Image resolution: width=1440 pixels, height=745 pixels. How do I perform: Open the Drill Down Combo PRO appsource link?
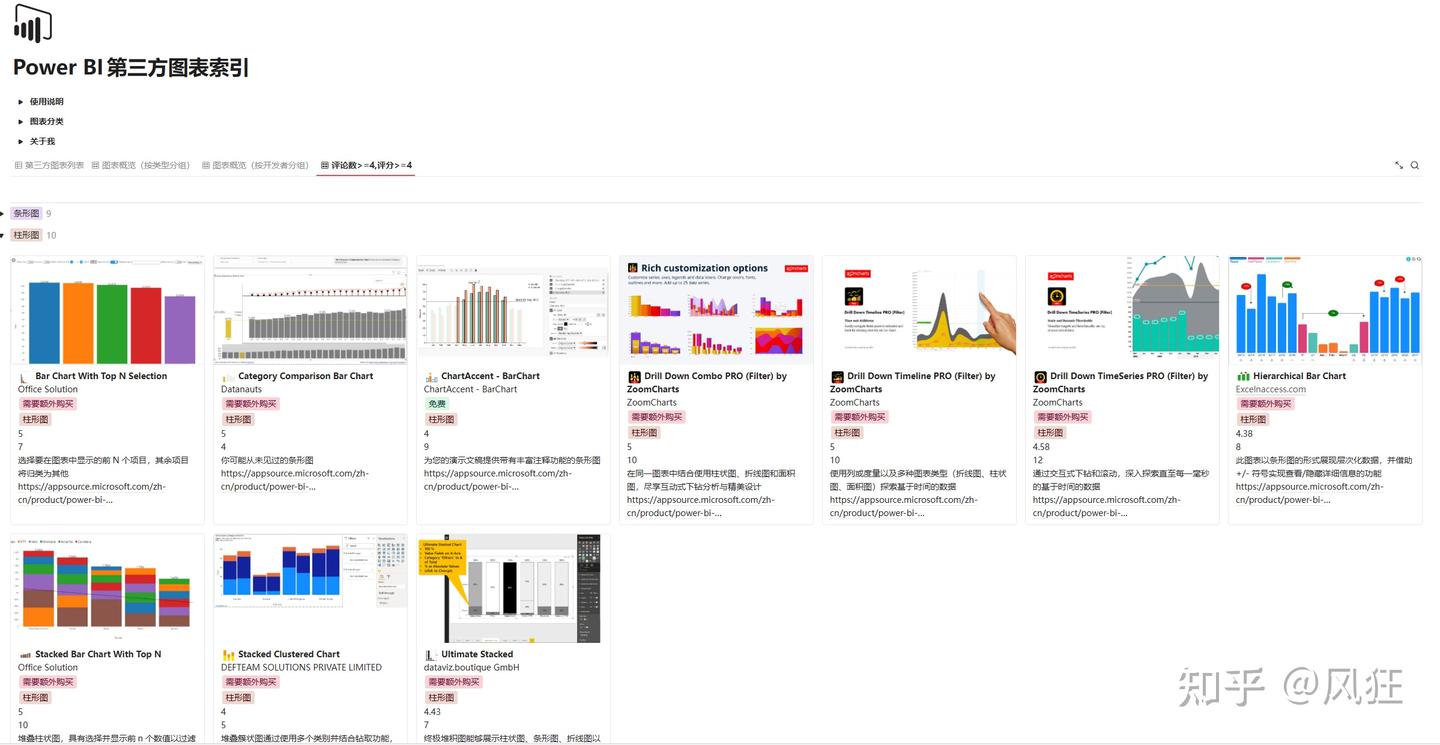point(701,507)
